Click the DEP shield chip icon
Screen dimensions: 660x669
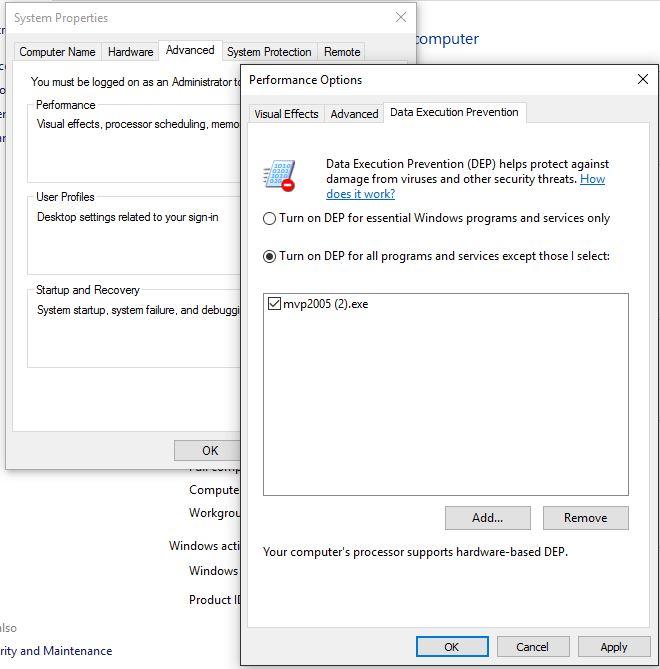pyautogui.click(x=279, y=175)
